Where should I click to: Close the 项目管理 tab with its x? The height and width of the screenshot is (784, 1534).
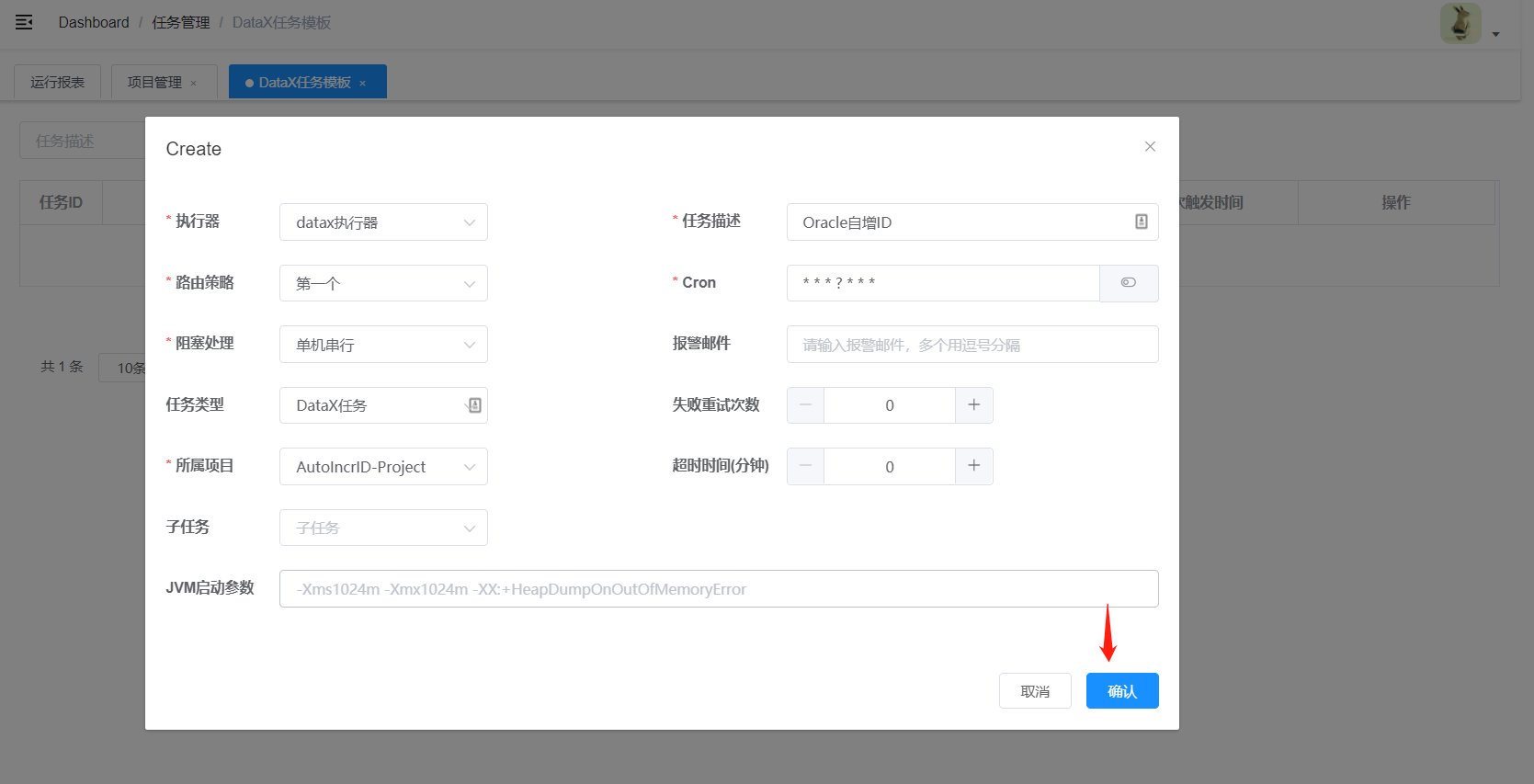click(193, 83)
